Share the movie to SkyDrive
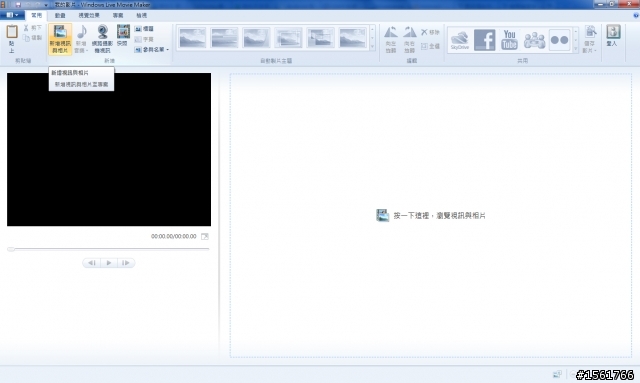 click(x=460, y=40)
